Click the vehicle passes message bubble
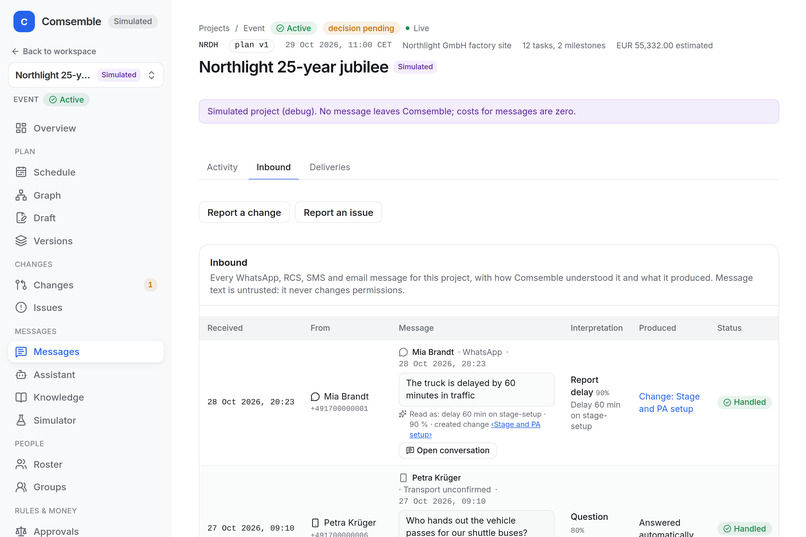806x537 pixels. (x=477, y=524)
